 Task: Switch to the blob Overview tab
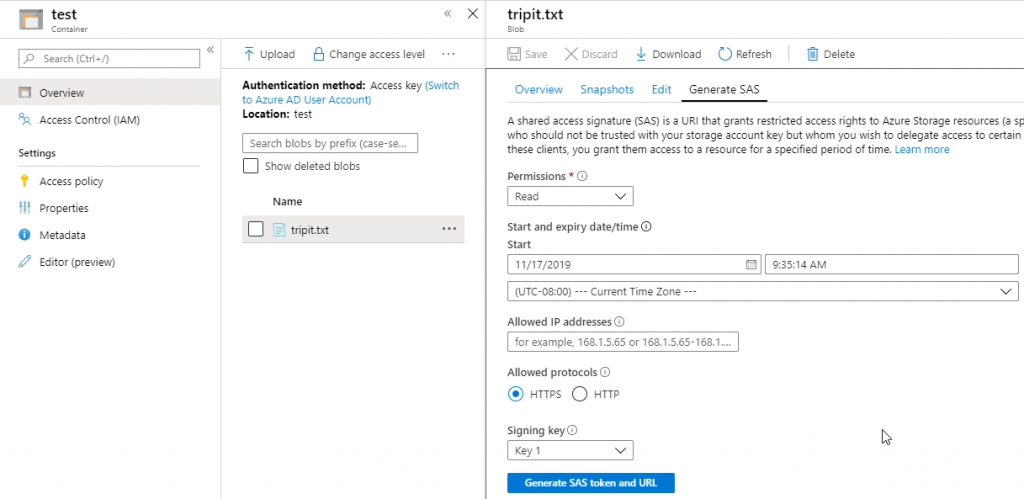[539, 90]
